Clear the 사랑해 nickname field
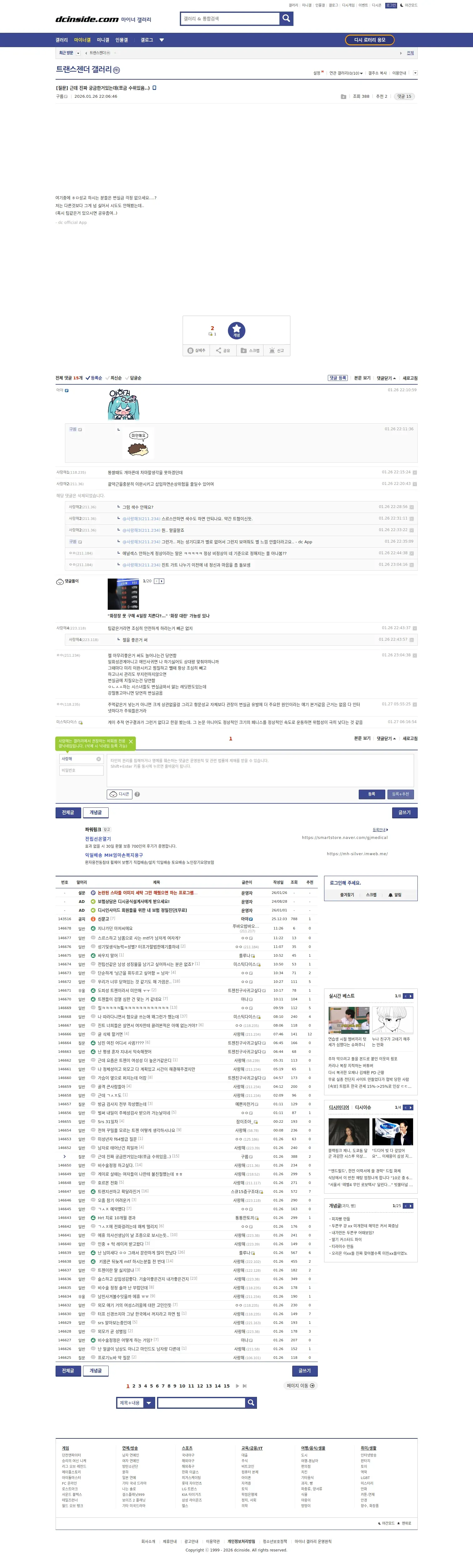The height and width of the screenshot is (1568, 473). [x=99, y=759]
